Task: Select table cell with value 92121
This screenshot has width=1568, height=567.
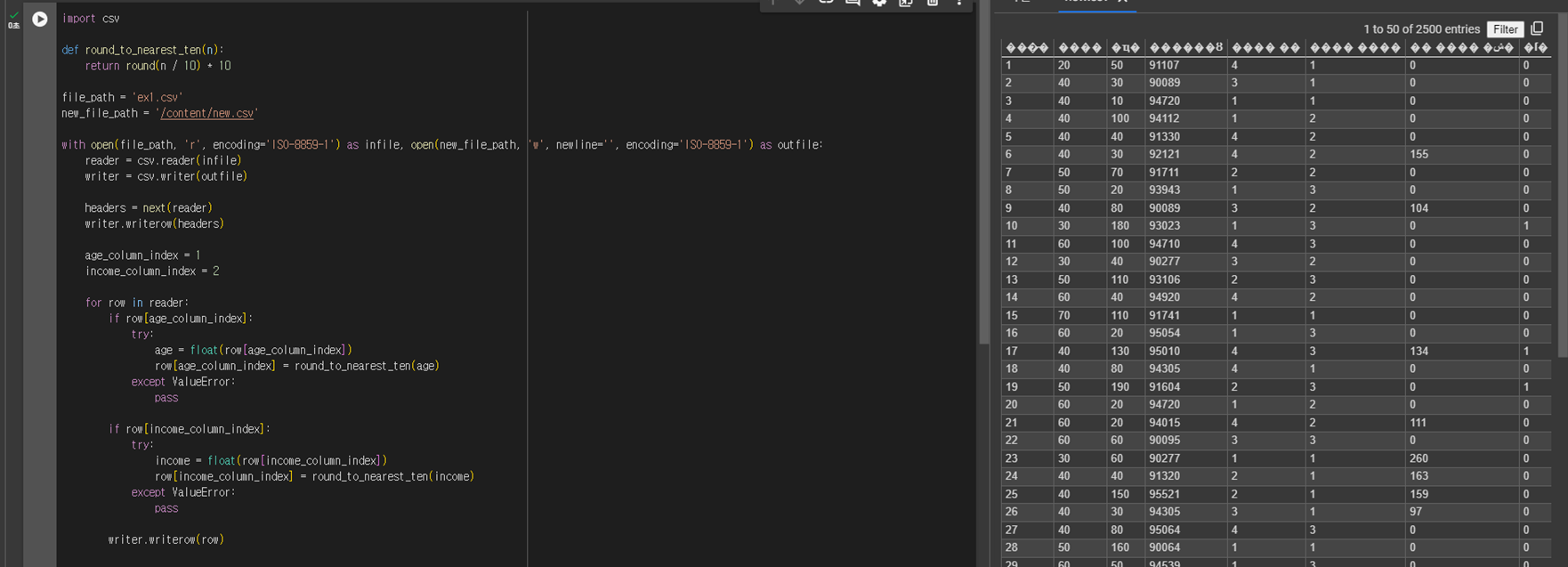Action: click(1186, 154)
